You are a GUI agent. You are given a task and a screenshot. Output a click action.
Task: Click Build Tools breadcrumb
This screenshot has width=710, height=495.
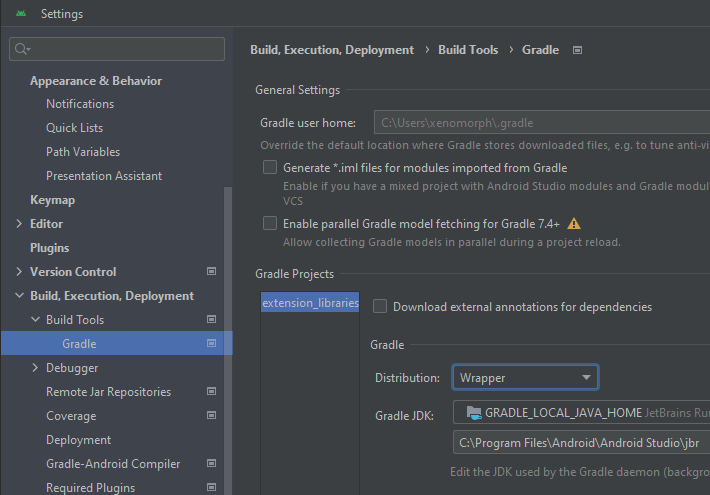click(x=468, y=50)
